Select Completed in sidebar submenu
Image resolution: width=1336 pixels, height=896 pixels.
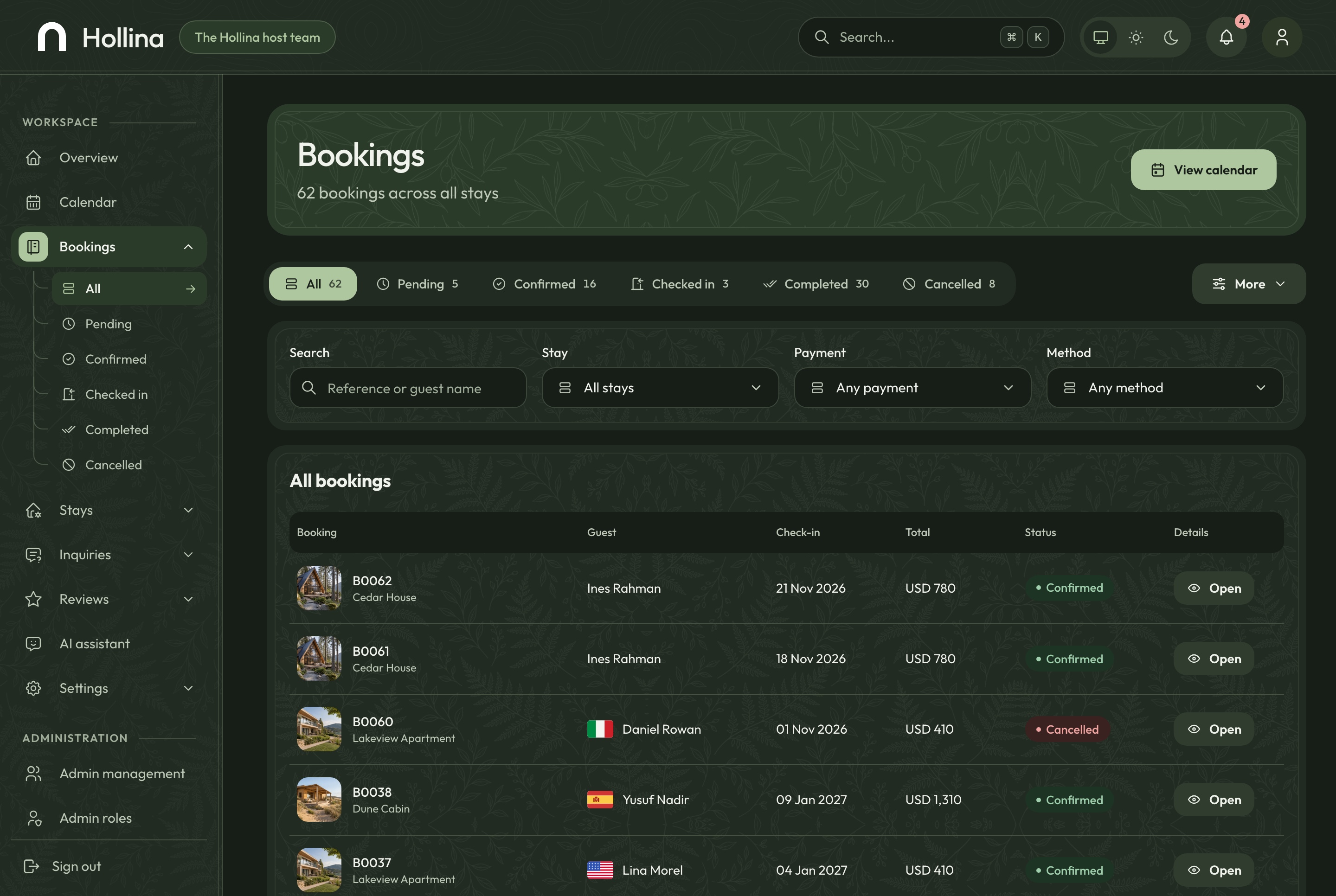click(x=129, y=430)
